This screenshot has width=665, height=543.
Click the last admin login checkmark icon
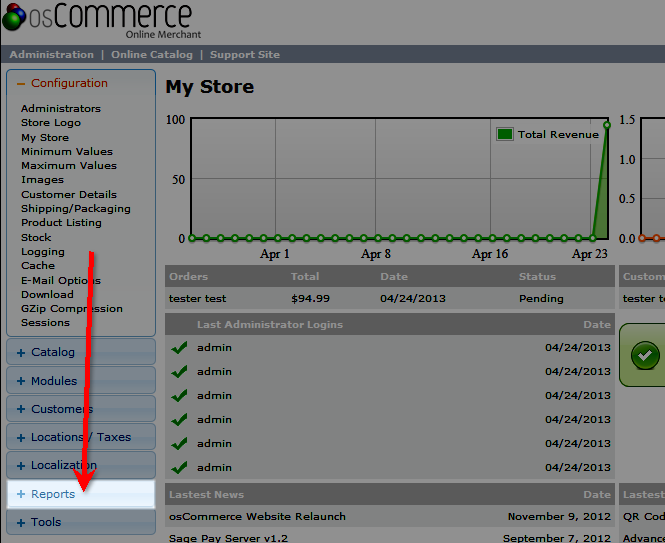click(180, 467)
